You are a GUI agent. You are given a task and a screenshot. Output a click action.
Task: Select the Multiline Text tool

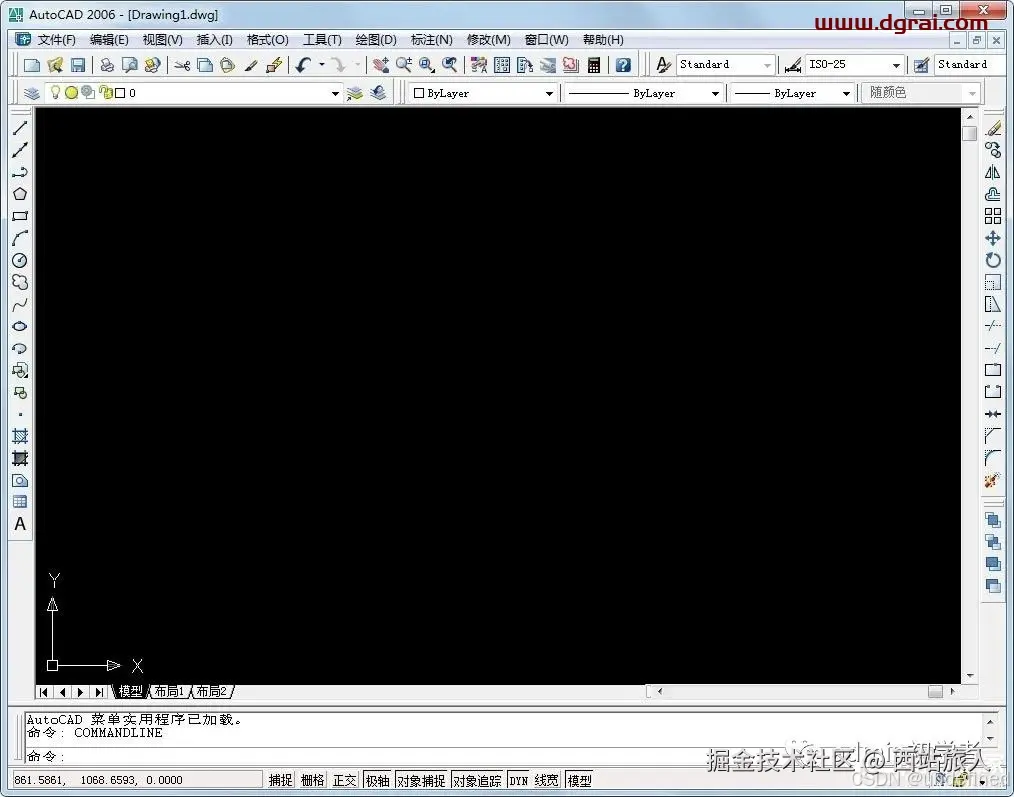pyautogui.click(x=20, y=523)
